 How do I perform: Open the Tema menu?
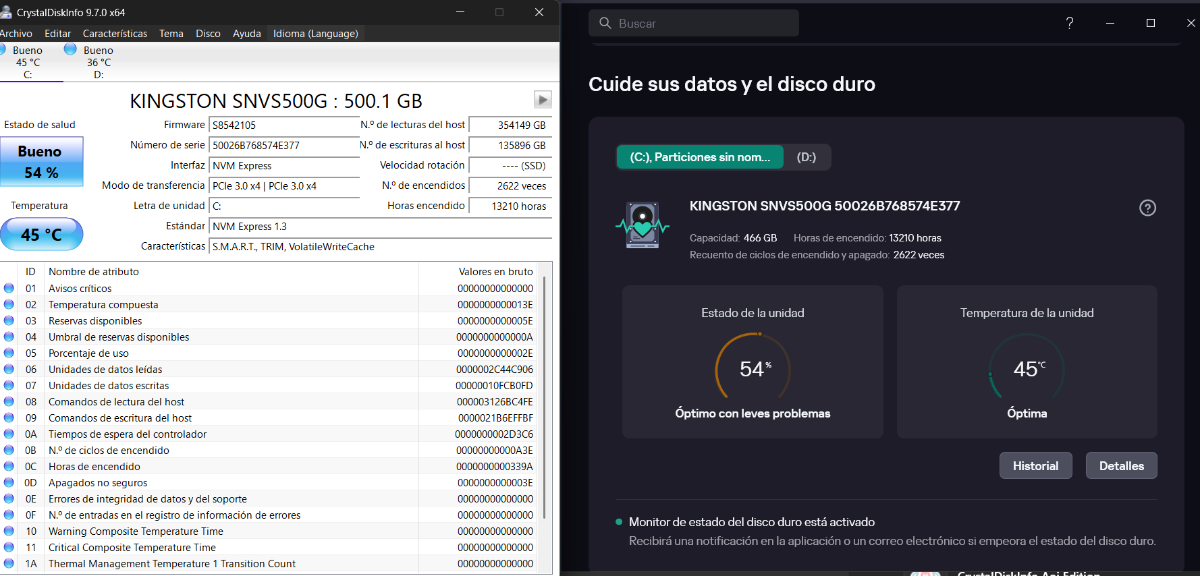(171, 33)
